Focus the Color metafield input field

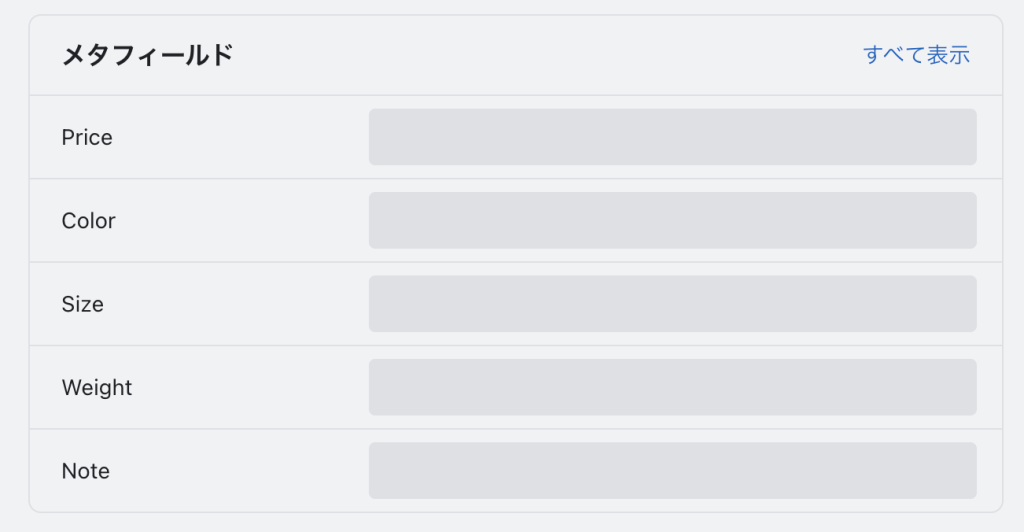tap(672, 220)
